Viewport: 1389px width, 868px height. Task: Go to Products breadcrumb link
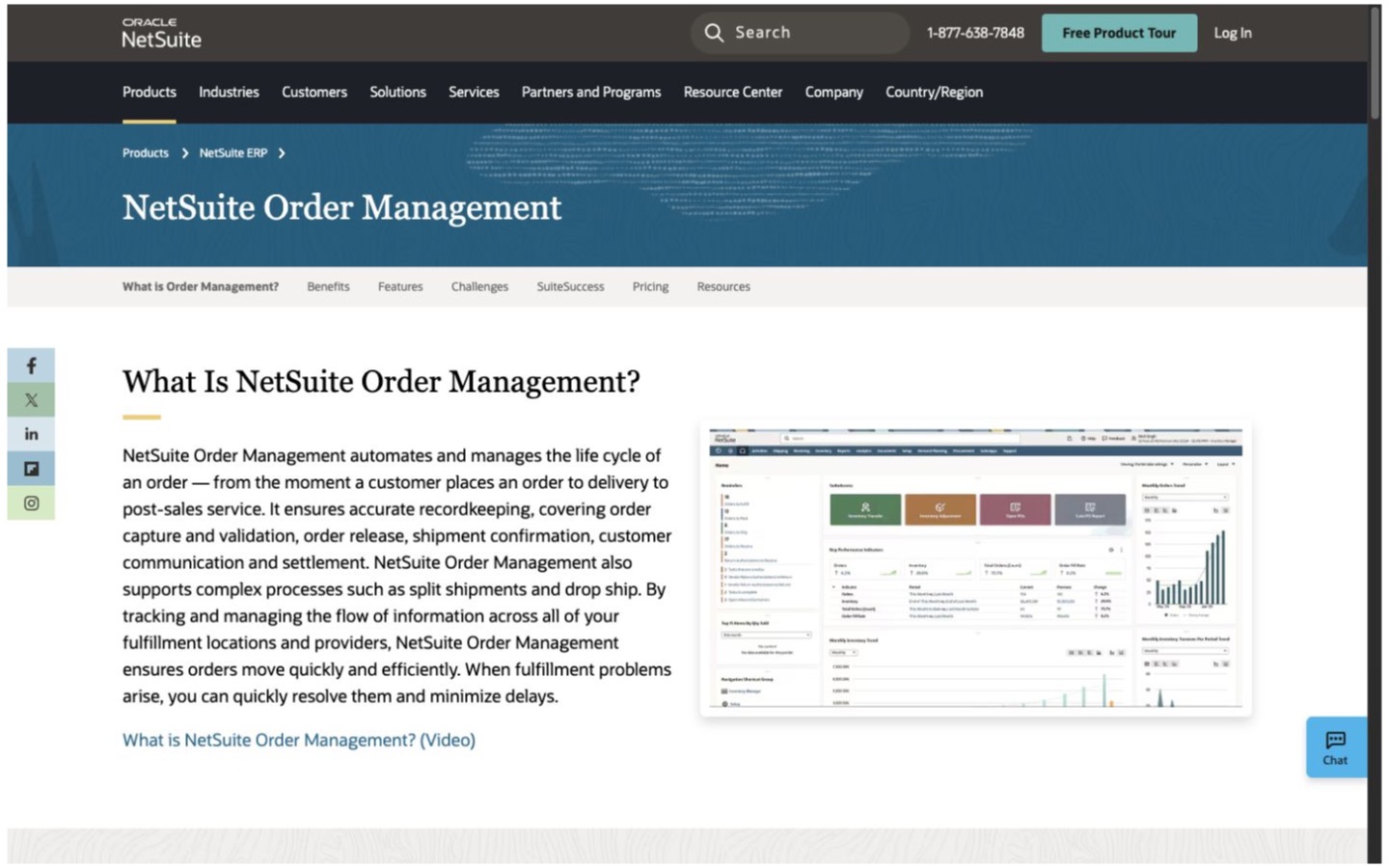[x=146, y=153]
